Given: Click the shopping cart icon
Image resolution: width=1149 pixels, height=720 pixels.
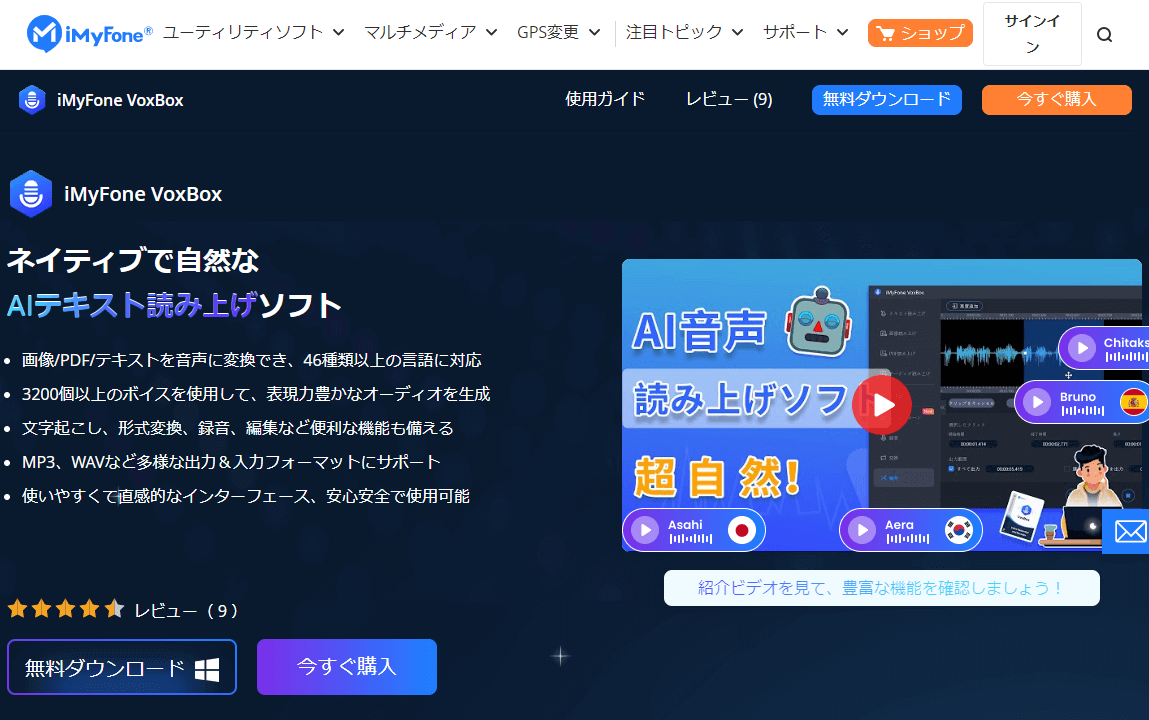Looking at the screenshot, I should (885, 34).
